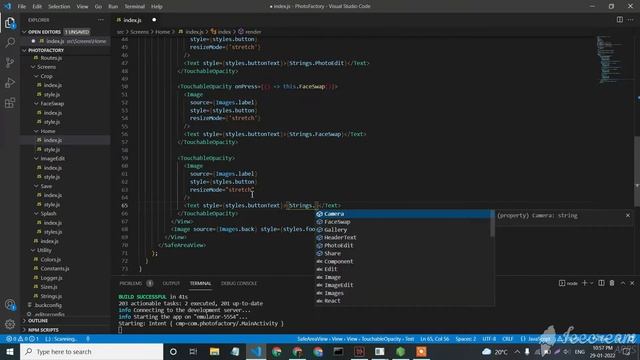Change indentation via Spaces: 2 status
Screen dimensions: 640x360
[466, 339]
